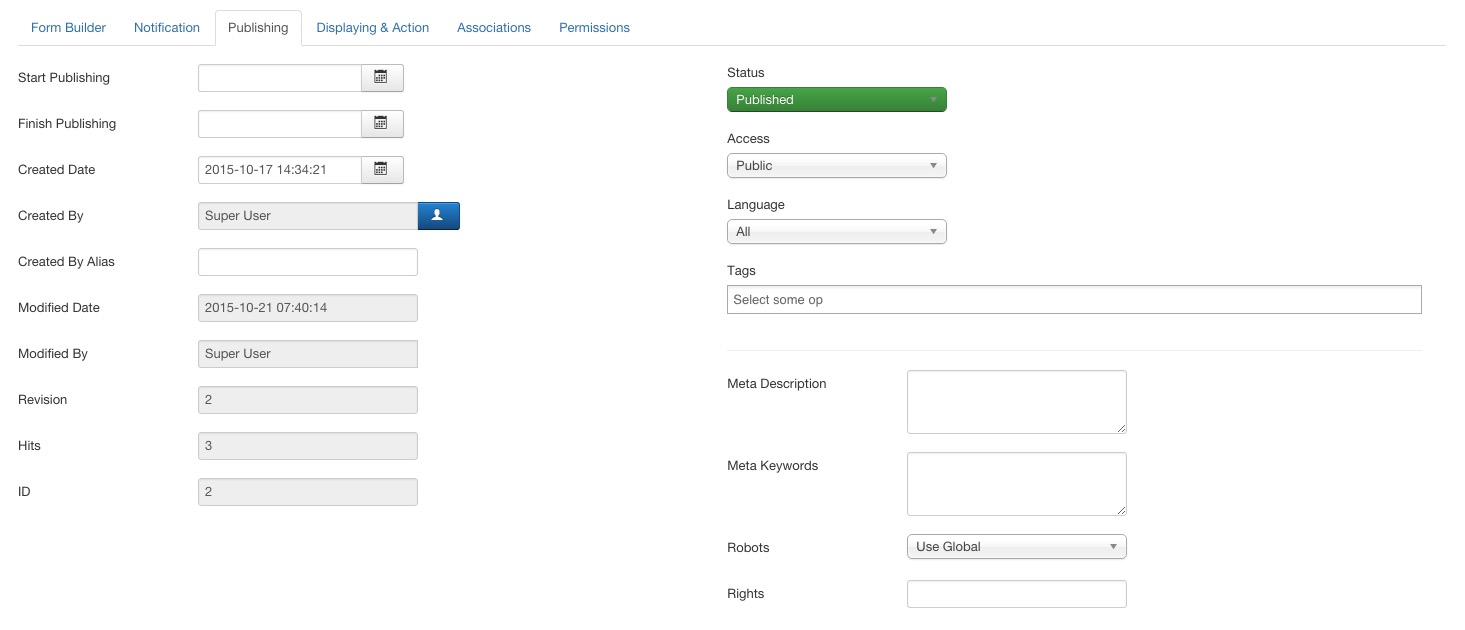Click the Meta Keywords text area

[1017, 484]
